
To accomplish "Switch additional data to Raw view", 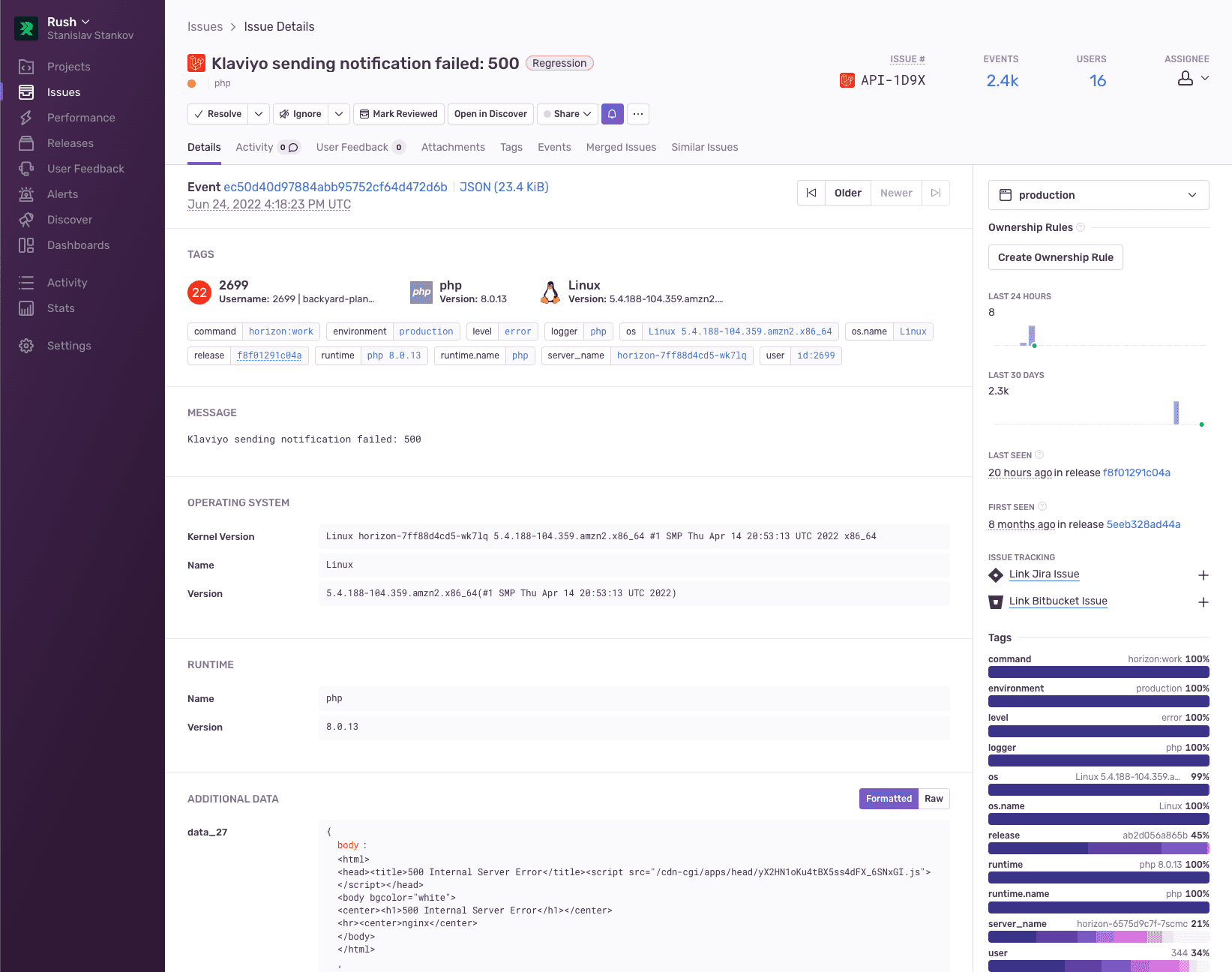I will point(934,799).
